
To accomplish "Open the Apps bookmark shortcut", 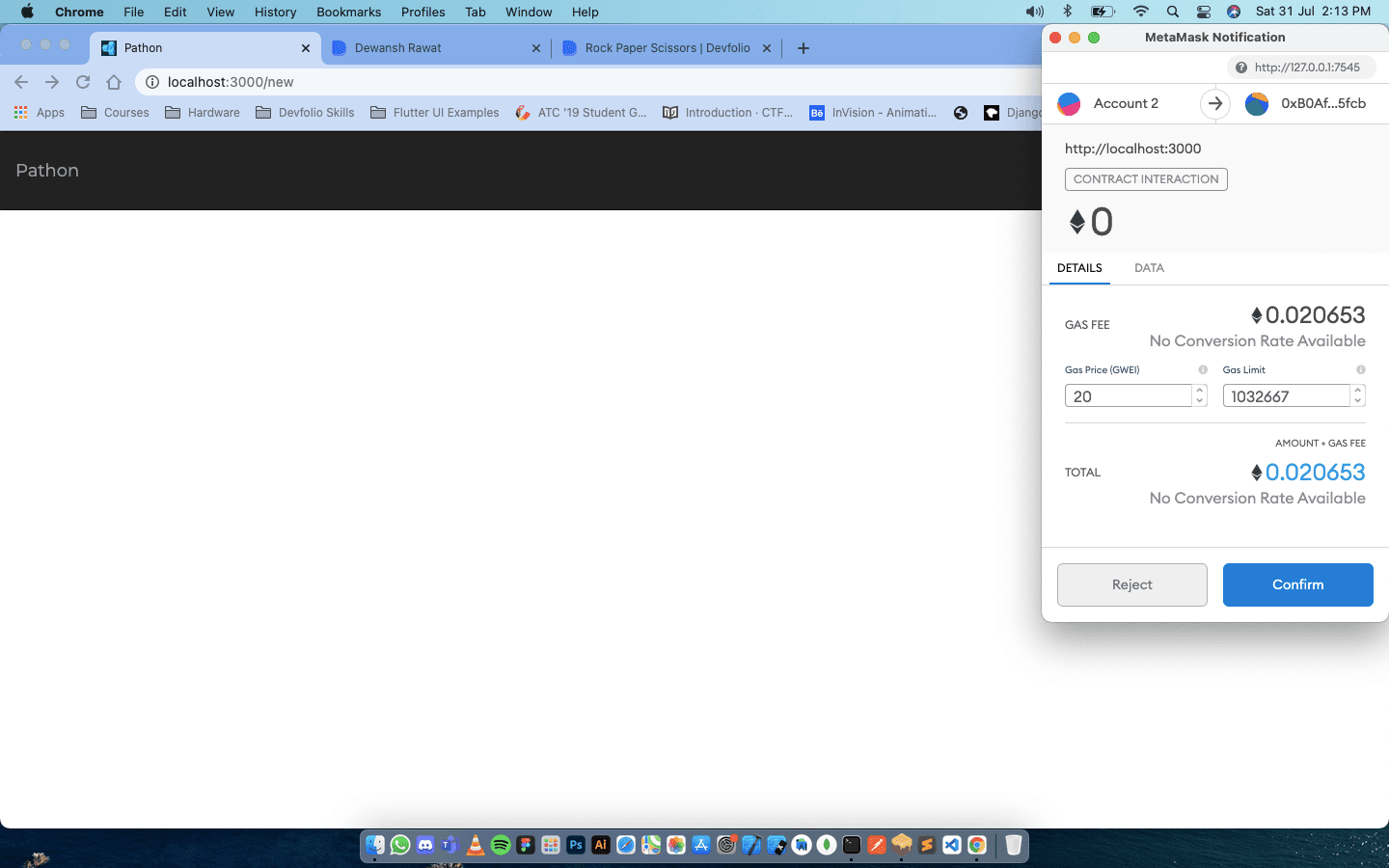I will coord(40,113).
